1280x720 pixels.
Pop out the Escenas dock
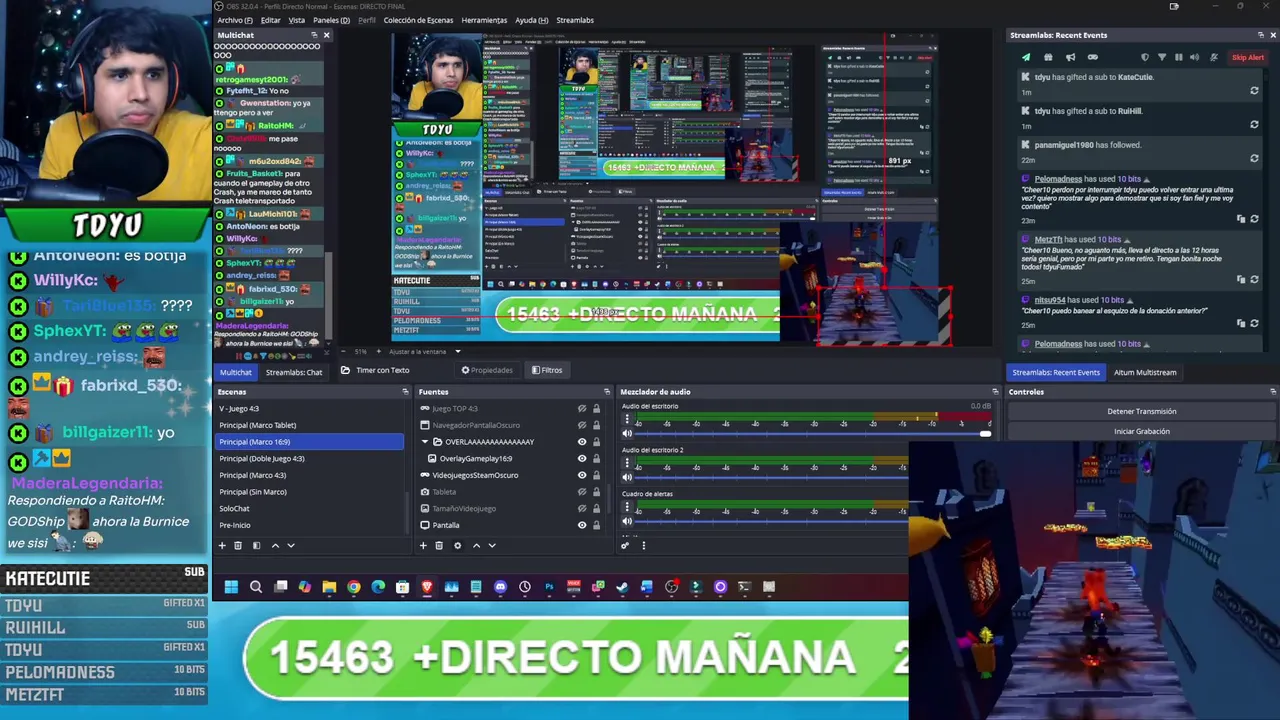tap(405, 392)
